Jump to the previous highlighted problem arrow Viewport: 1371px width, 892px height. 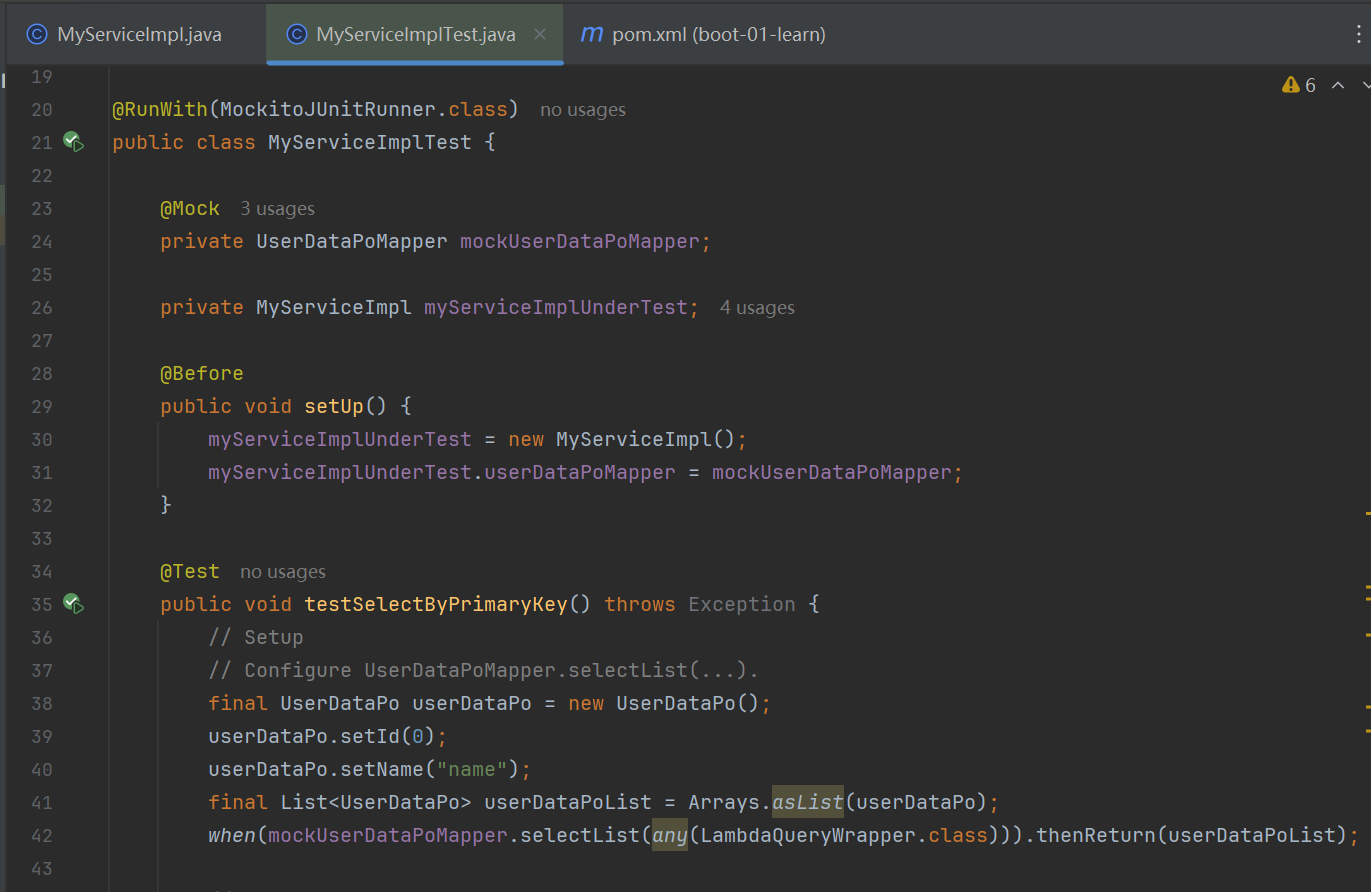[1338, 85]
